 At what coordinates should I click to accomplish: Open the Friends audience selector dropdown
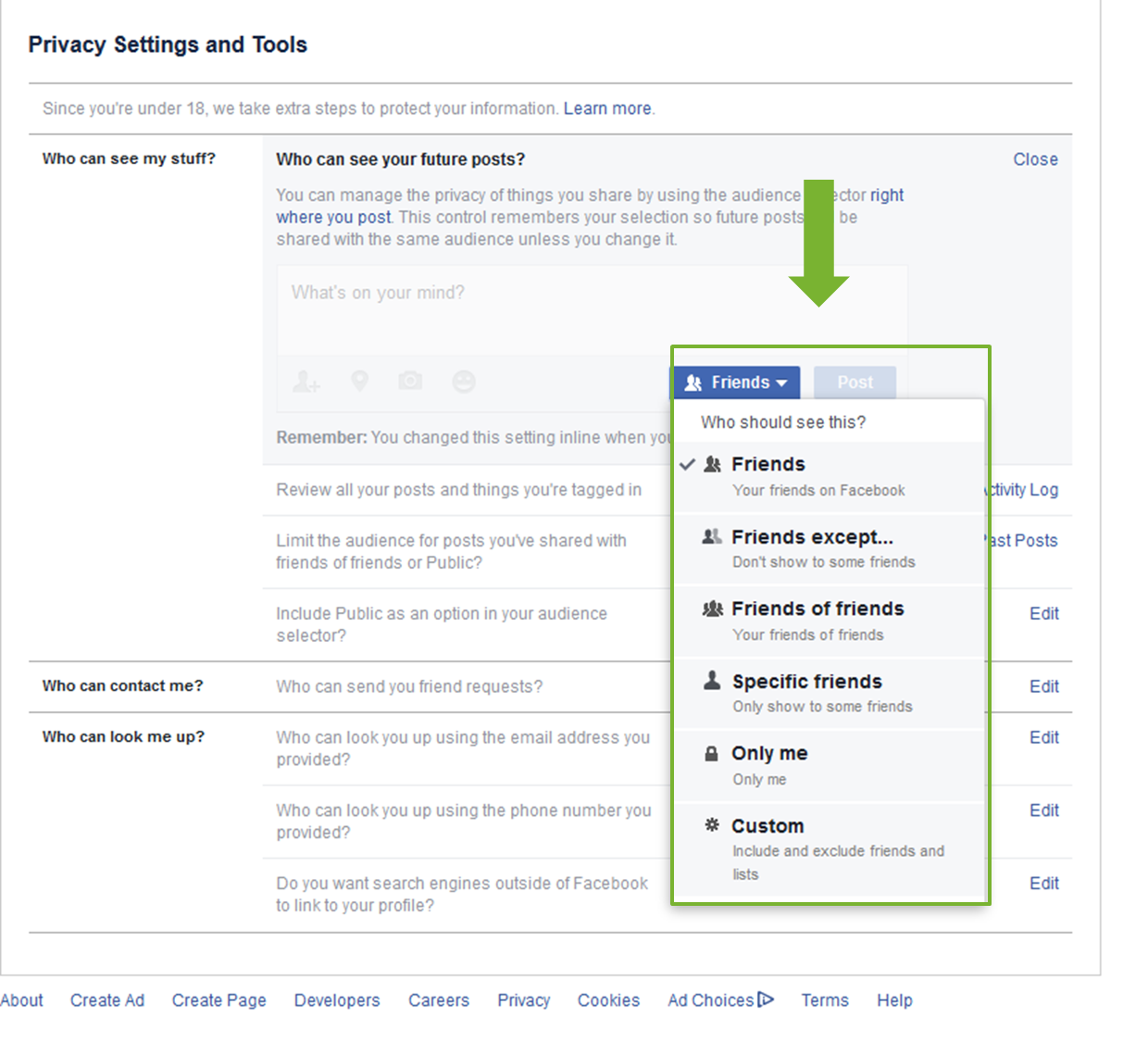click(736, 383)
